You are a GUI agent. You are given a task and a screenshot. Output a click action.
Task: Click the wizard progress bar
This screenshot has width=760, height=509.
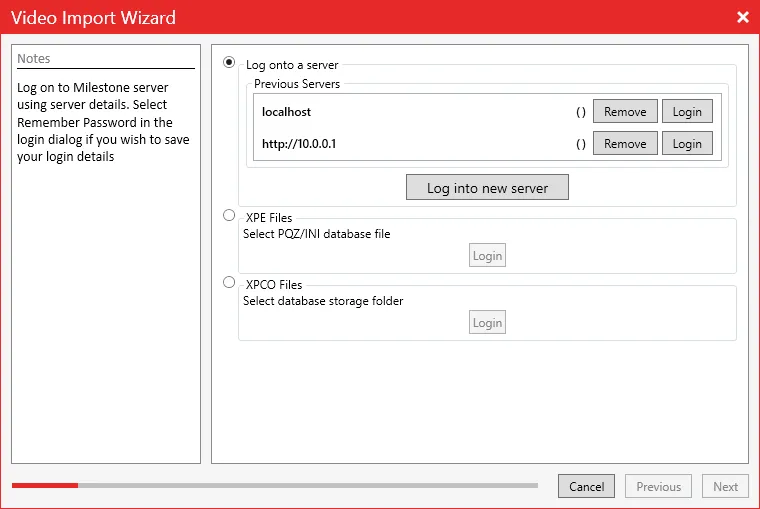pos(275,485)
